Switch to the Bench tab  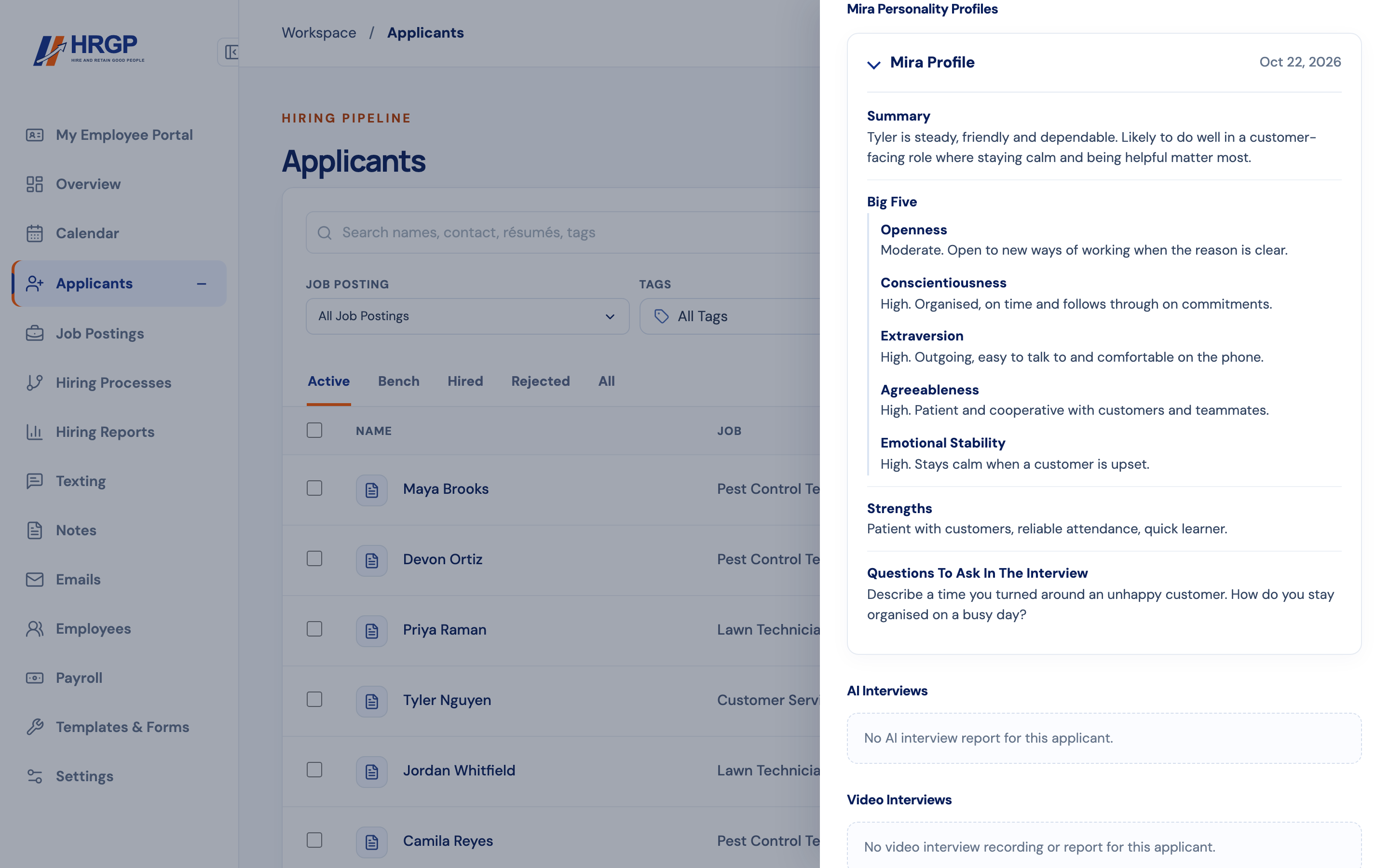(x=398, y=381)
